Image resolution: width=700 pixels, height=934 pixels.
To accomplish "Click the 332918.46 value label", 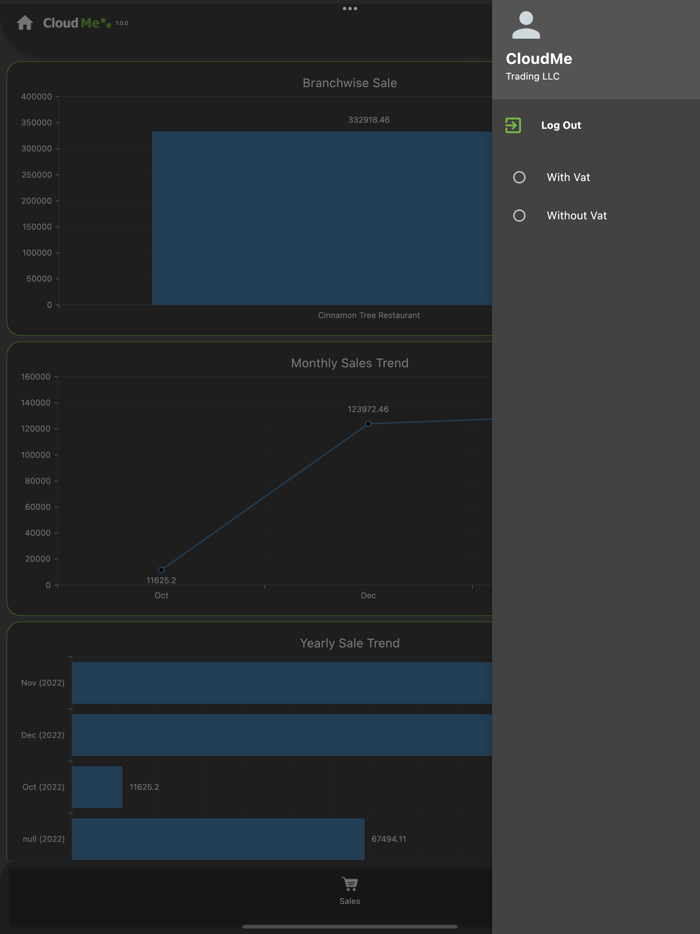I will pyautogui.click(x=369, y=120).
